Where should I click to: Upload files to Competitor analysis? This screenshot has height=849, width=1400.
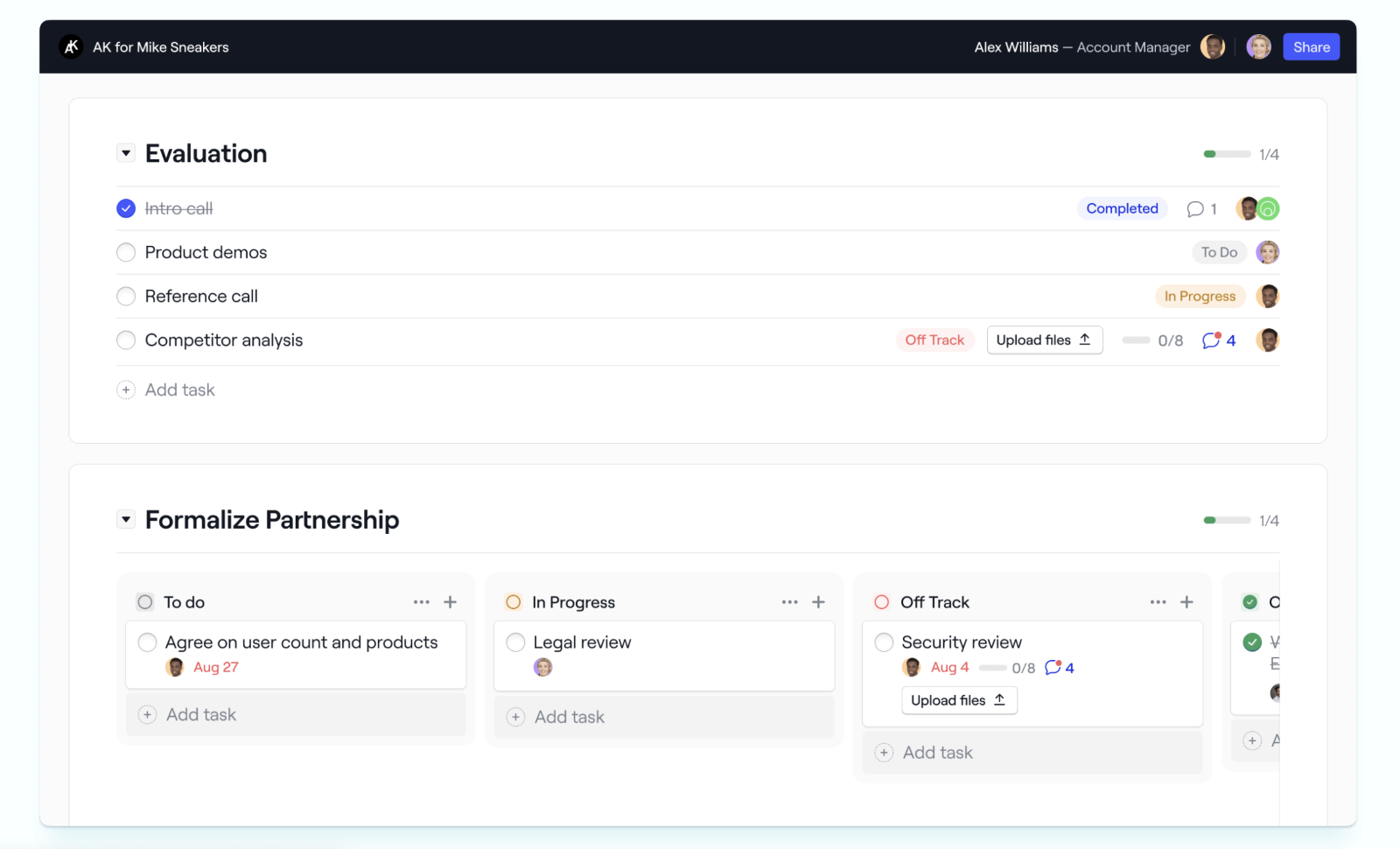[1045, 340]
